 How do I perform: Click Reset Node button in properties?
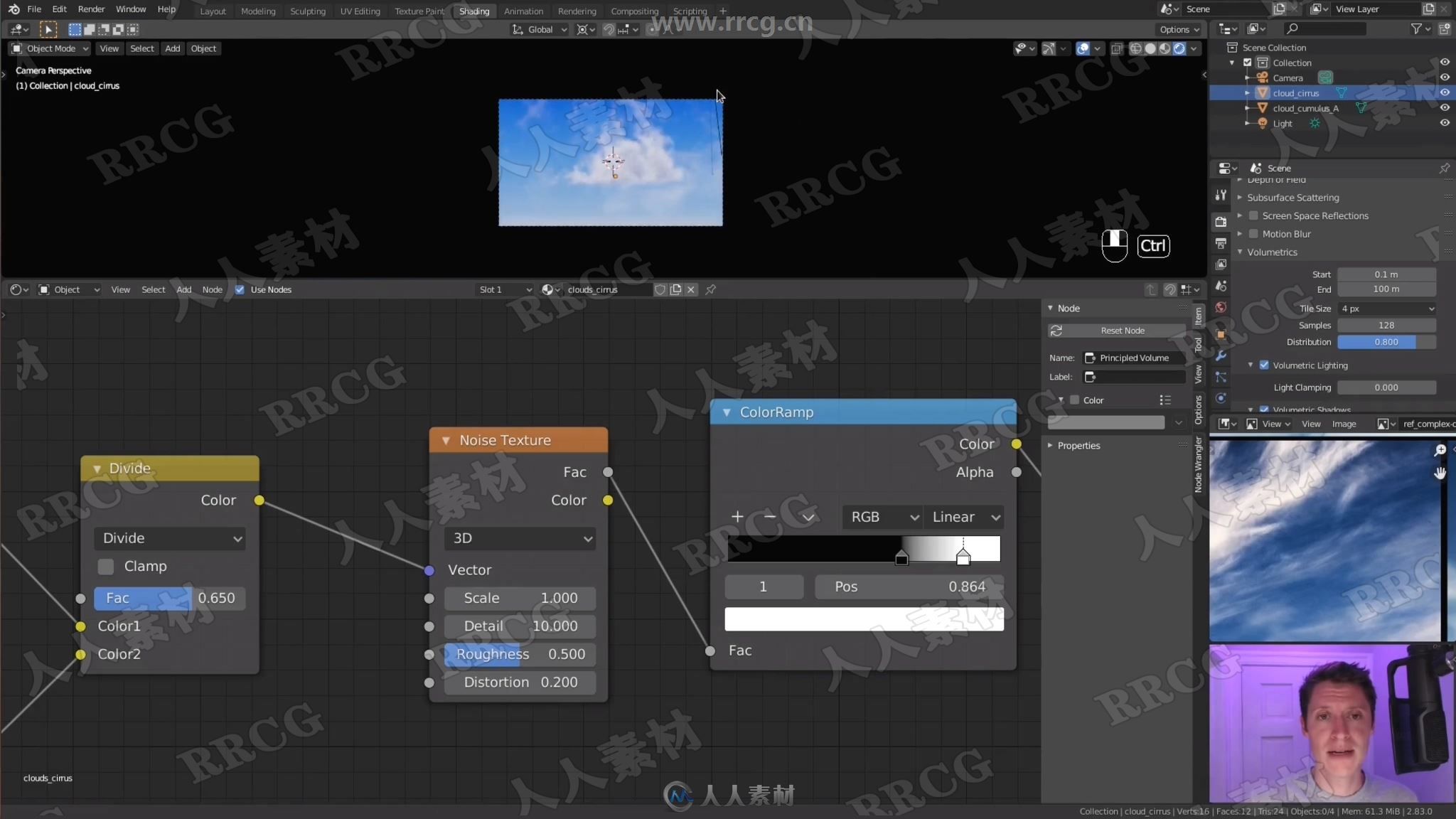1122,330
